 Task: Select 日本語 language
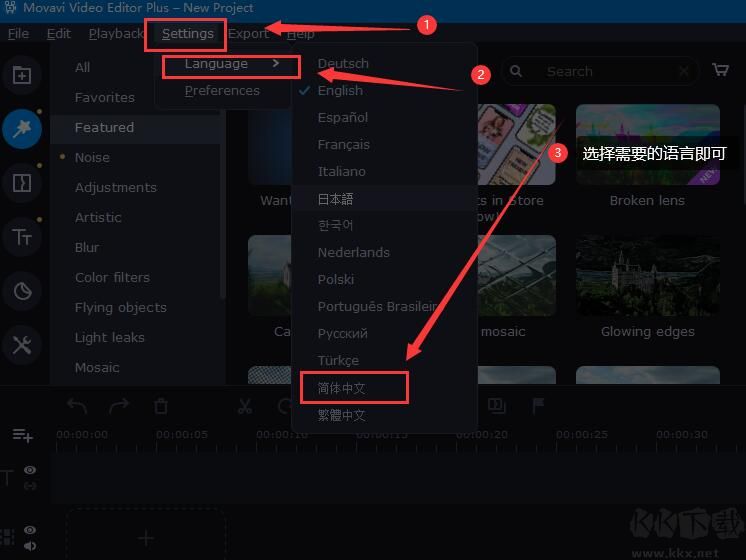click(335, 198)
